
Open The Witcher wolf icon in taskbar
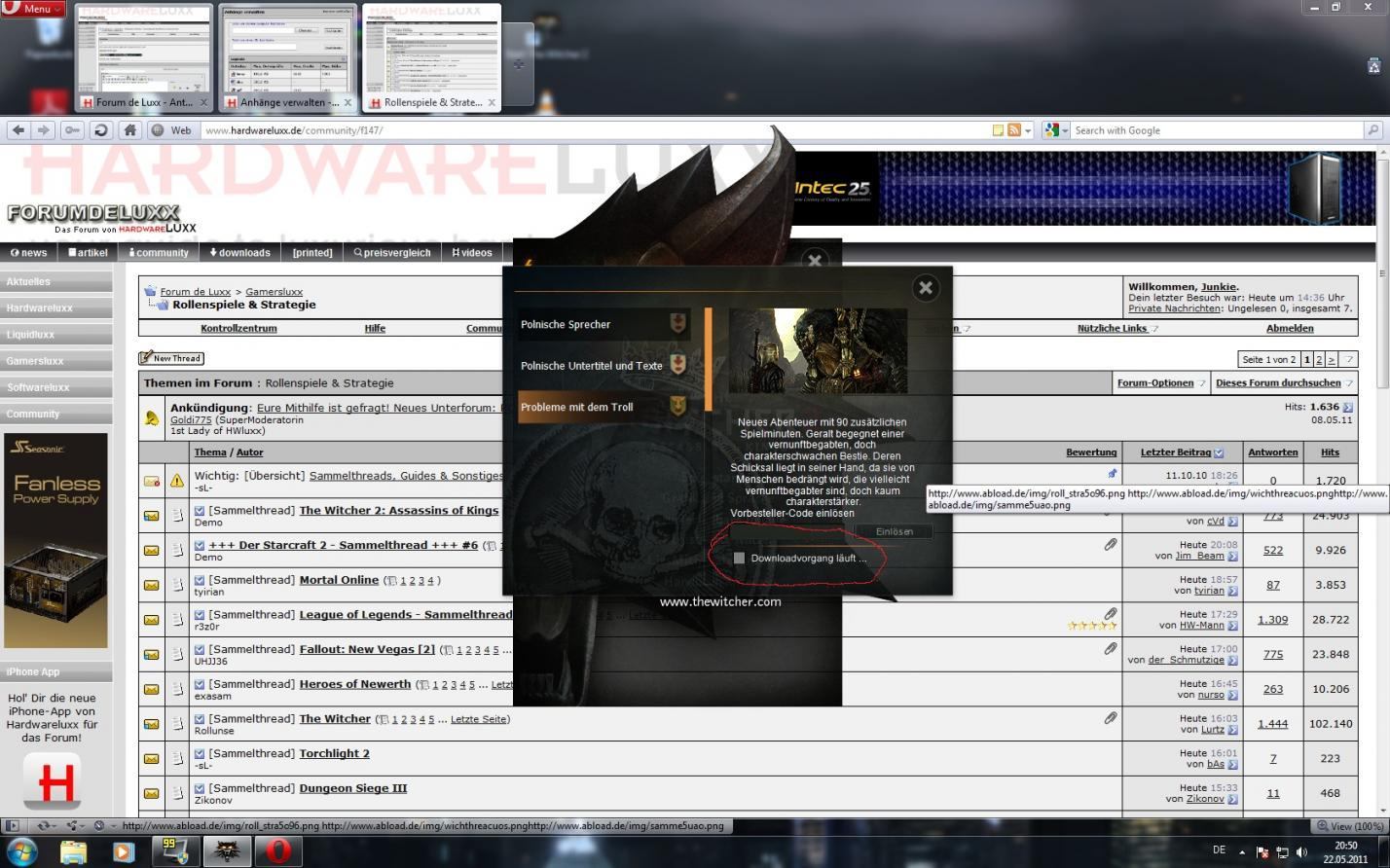tap(227, 851)
